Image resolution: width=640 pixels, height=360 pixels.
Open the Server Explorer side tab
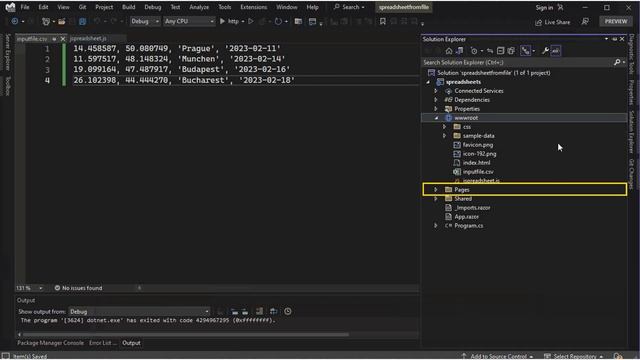pos(8,52)
